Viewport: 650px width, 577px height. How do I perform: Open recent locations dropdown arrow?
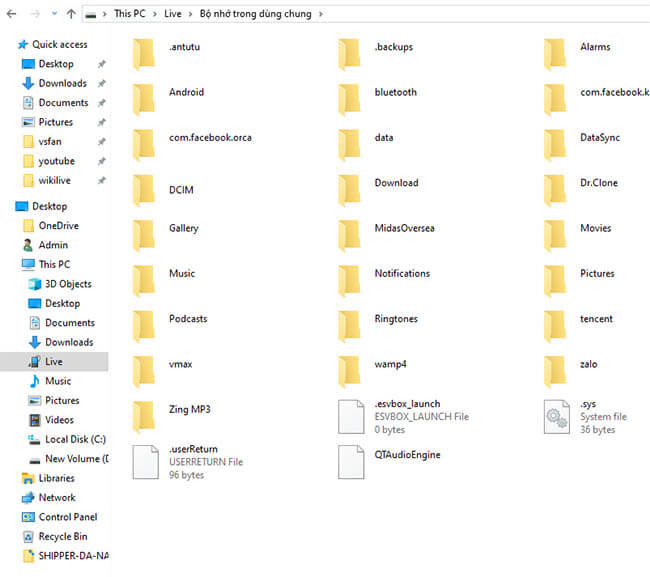[x=53, y=15]
